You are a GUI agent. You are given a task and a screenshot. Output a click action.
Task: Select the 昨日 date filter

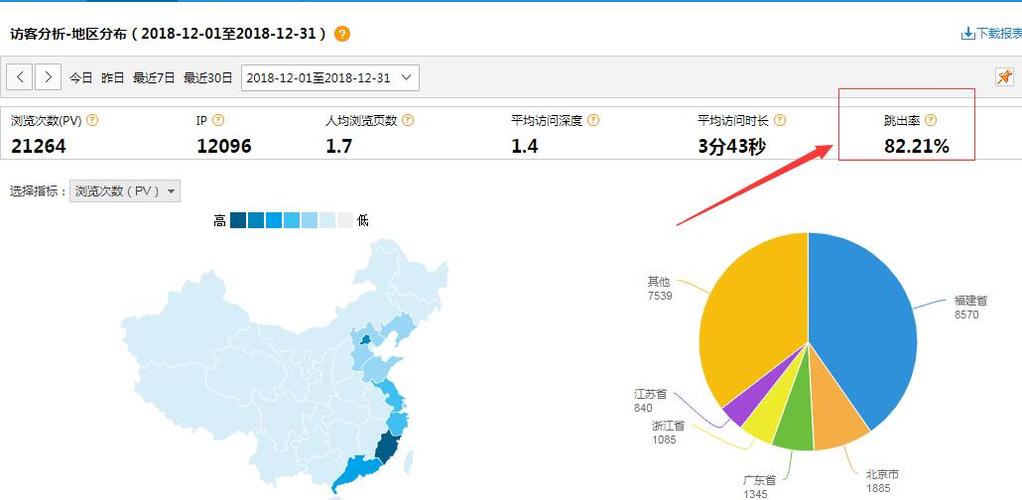(x=113, y=78)
